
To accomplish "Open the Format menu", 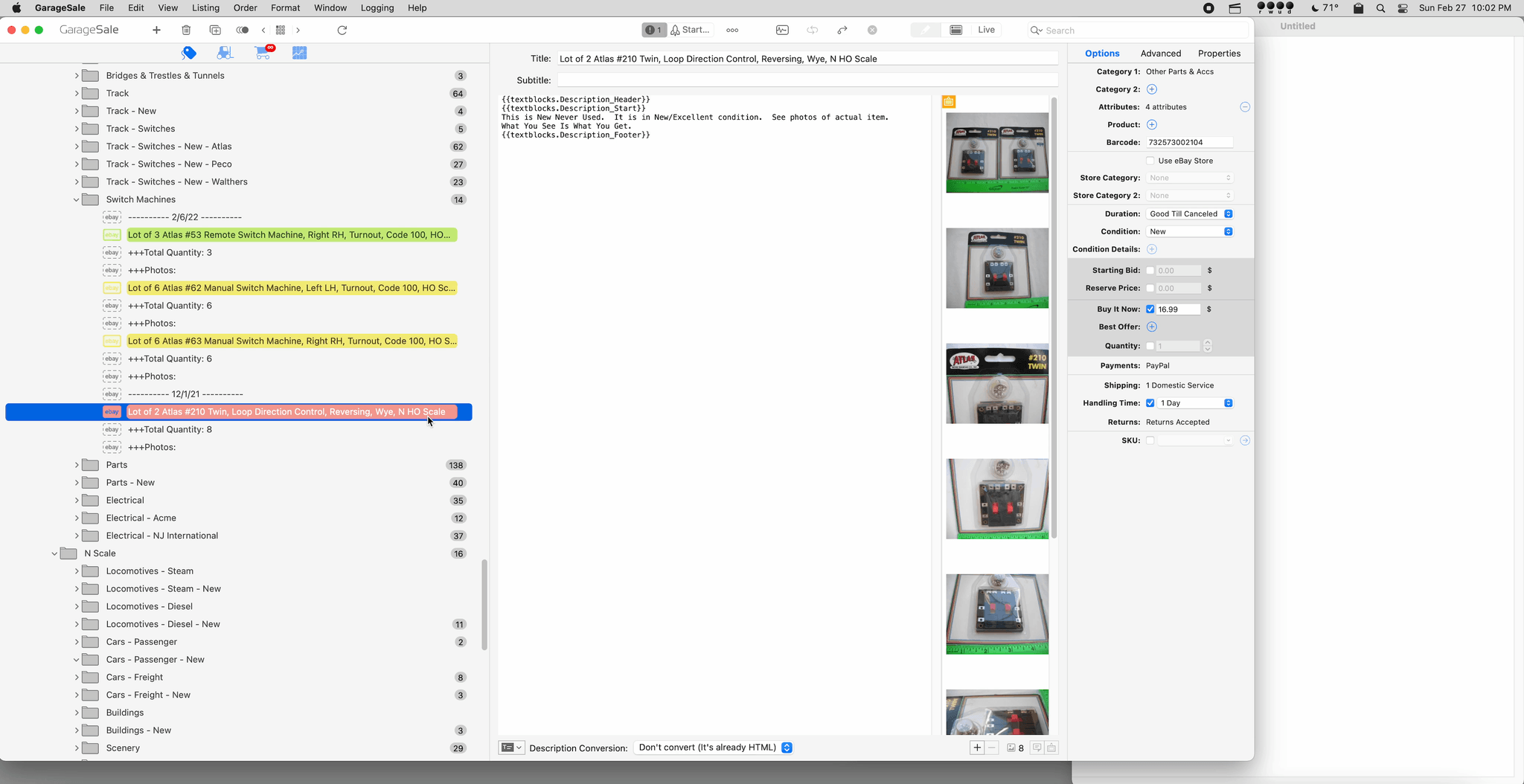I will [285, 7].
